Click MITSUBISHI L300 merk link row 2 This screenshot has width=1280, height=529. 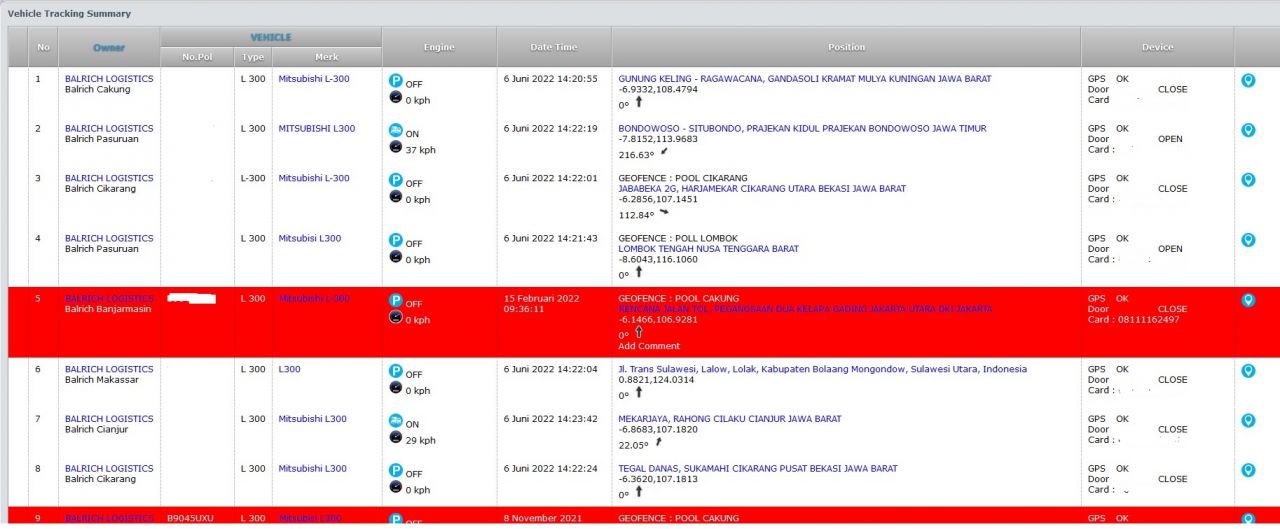[316, 129]
